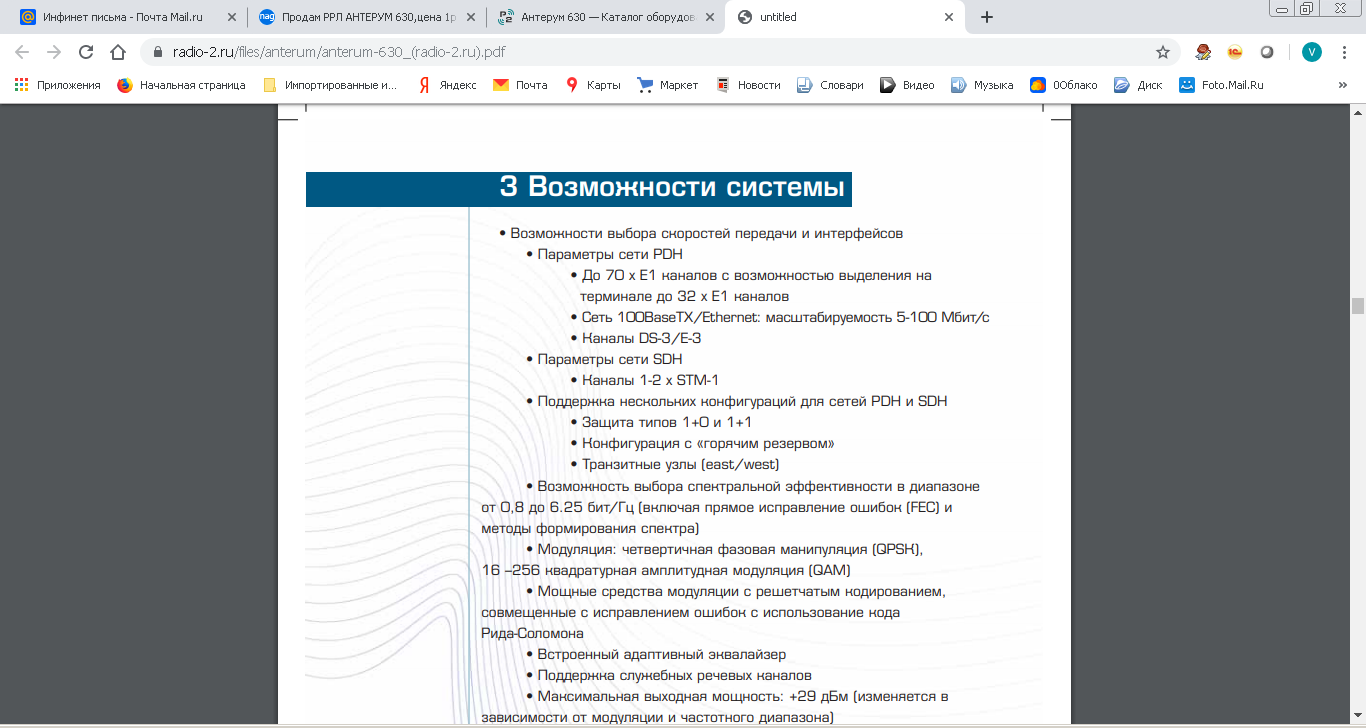The height and width of the screenshot is (728, 1366).
Task: Open the browser home page
Action: 118,52
